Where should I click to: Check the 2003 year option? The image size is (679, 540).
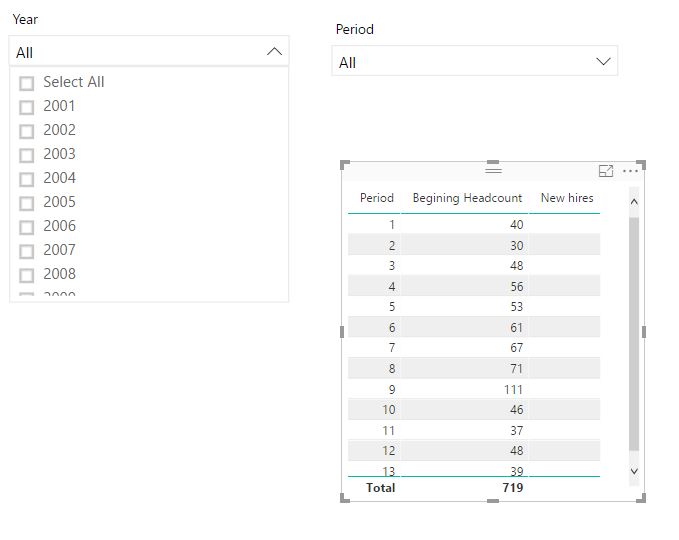(x=26, y=155)
